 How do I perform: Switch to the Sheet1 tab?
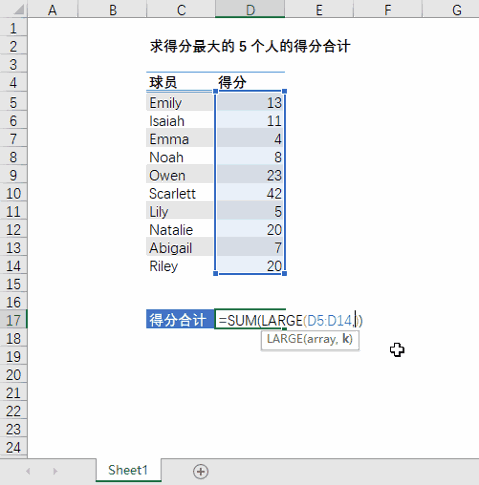128,470
